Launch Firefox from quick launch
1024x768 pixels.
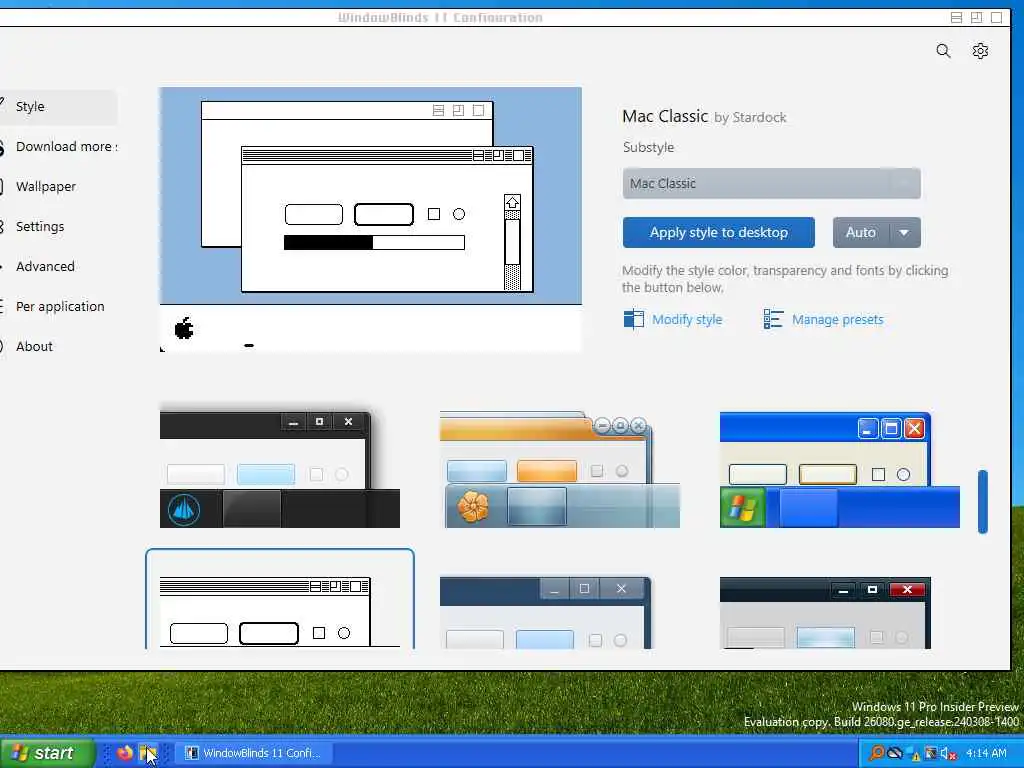coord(124,753)
